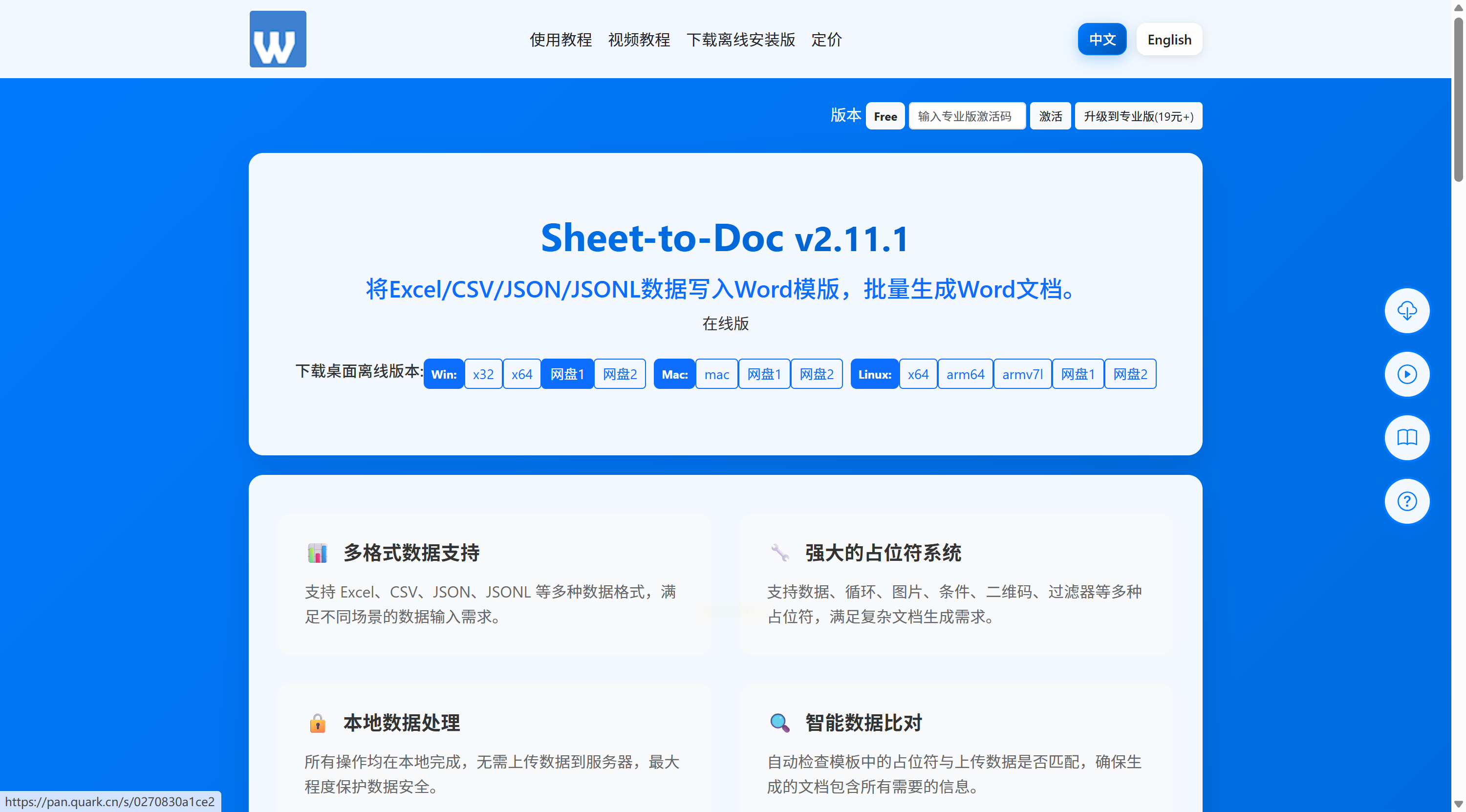Open 使用教程 in the navigation menu
The height and width of the screenshot is (812, 1466).
coord(561,39)
